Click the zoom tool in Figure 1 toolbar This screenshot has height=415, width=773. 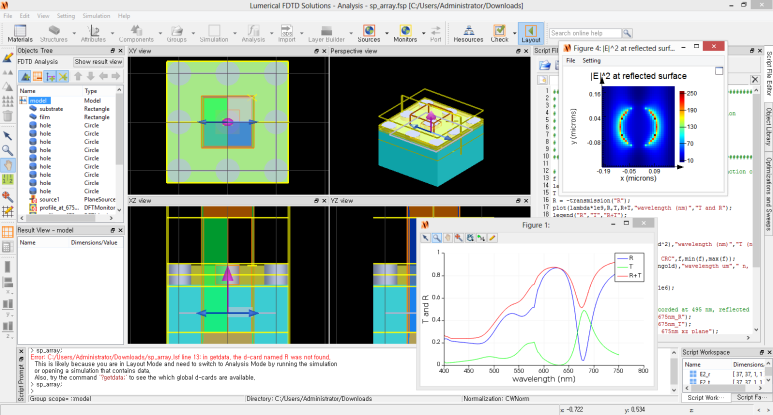437,238
